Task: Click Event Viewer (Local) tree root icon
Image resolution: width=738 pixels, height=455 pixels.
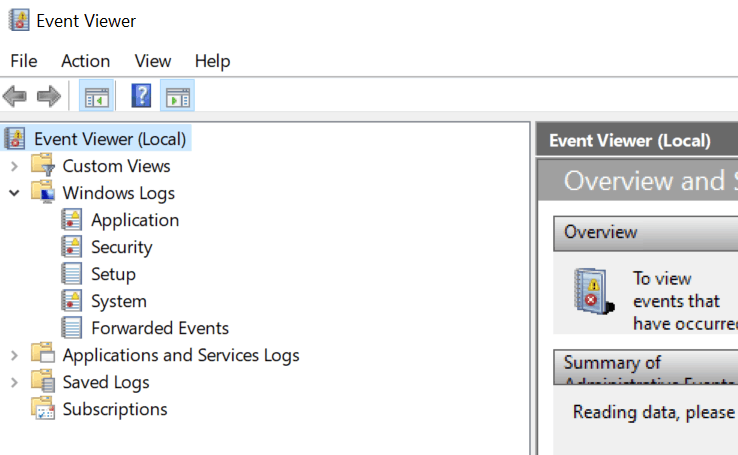Action: point(15,139)
